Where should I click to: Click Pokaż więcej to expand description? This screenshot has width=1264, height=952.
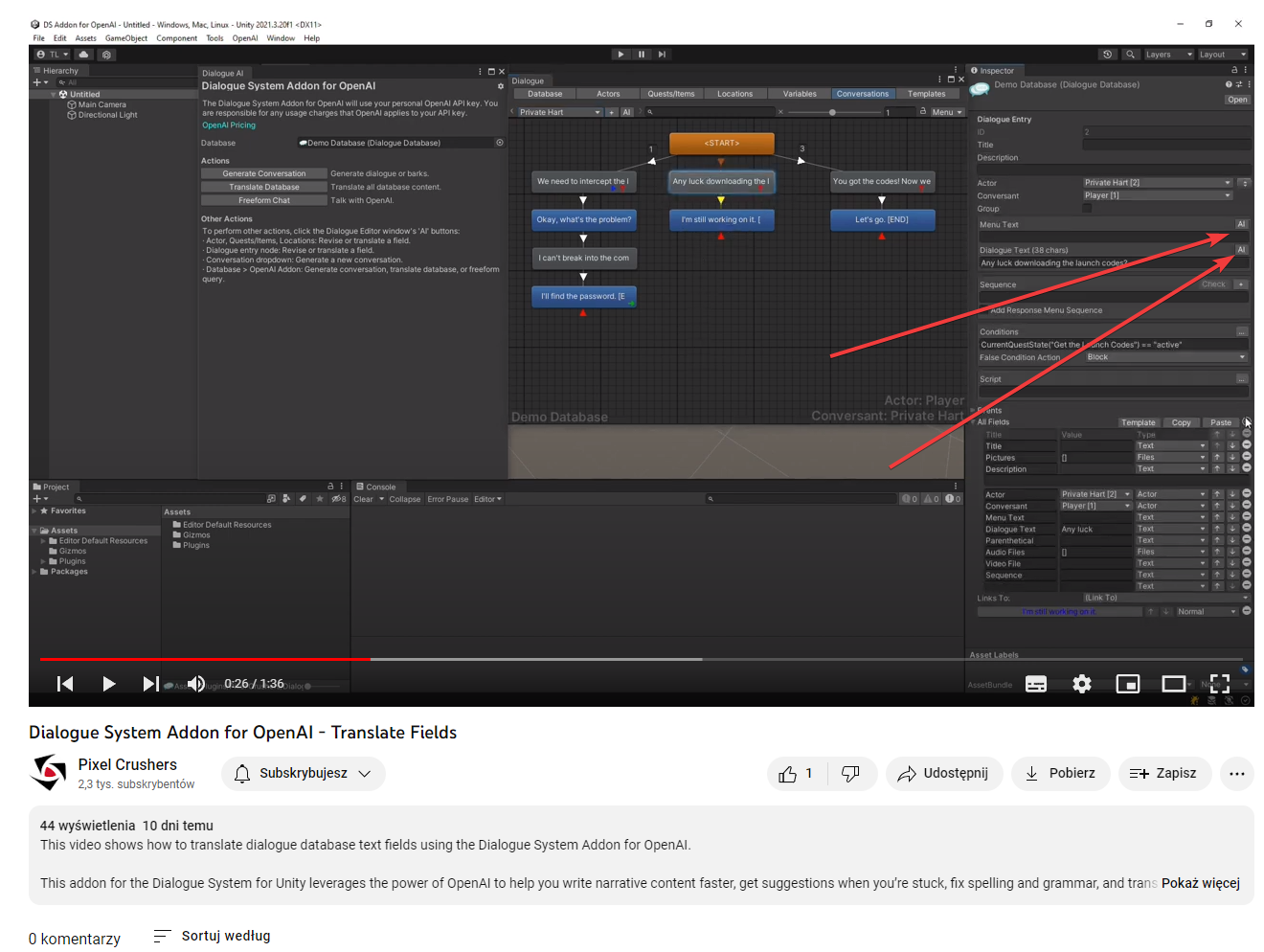[1200, 883]
